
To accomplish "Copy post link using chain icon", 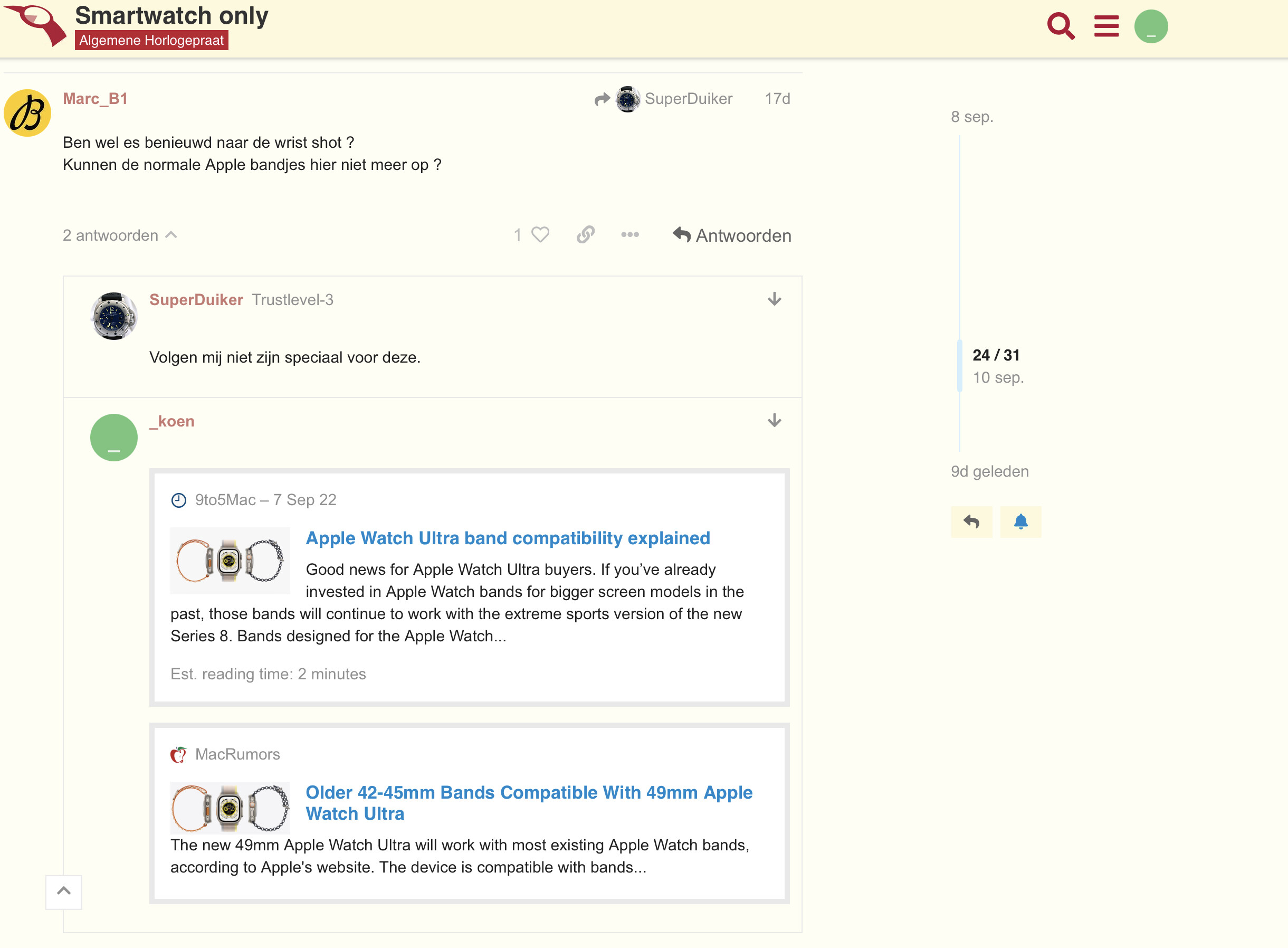I will [585, 235].
